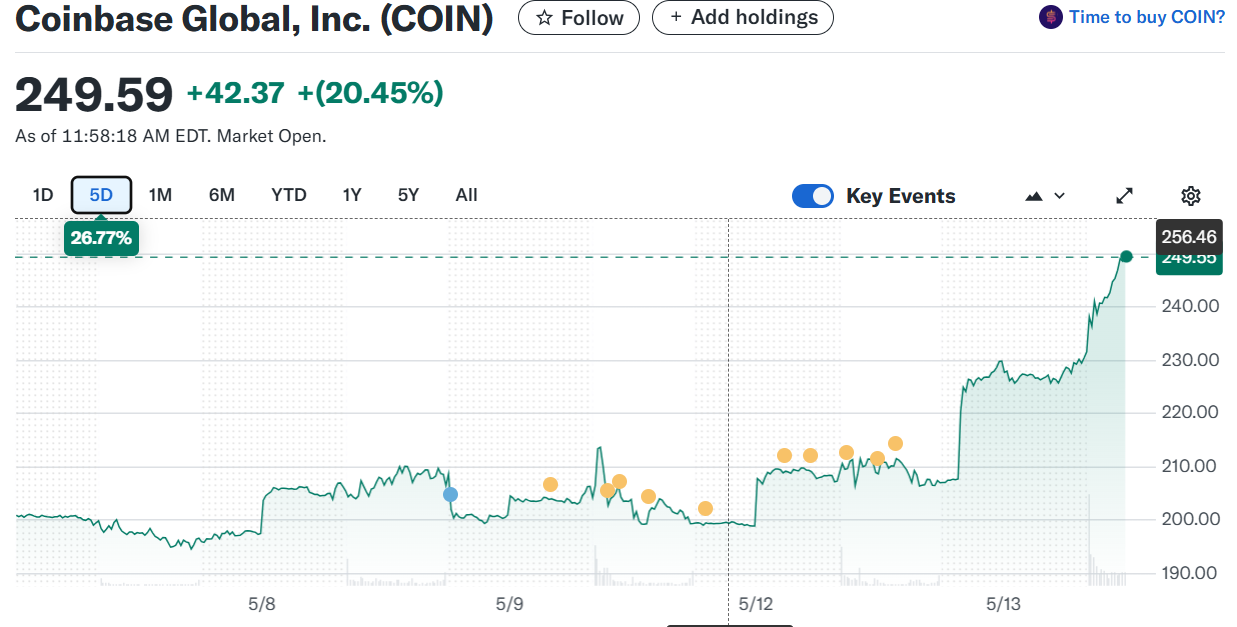
Task: Toggle the Key Events switch
Action: [x=812, y=196]
